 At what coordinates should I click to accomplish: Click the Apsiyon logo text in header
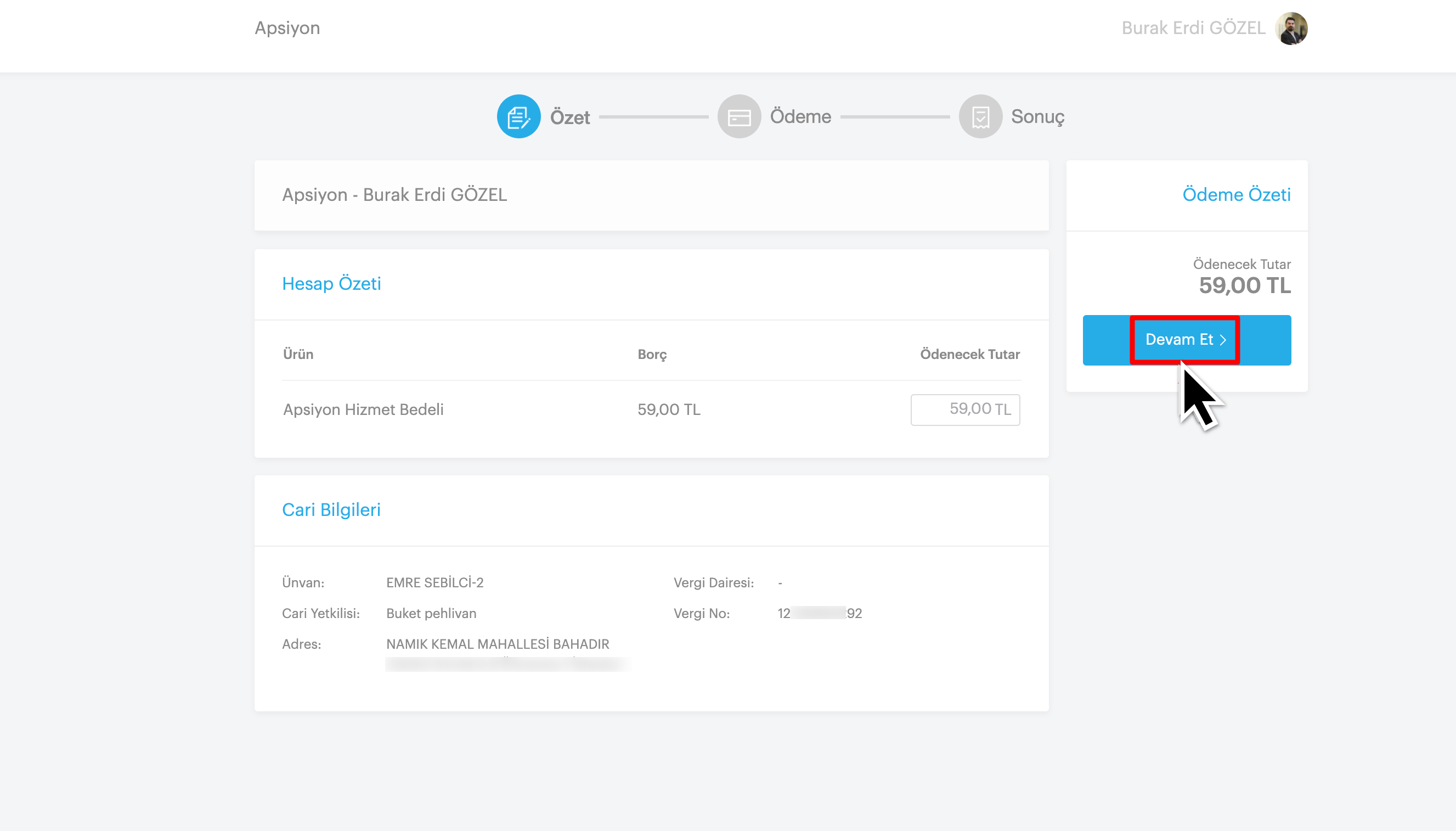(x=287, y=28)
